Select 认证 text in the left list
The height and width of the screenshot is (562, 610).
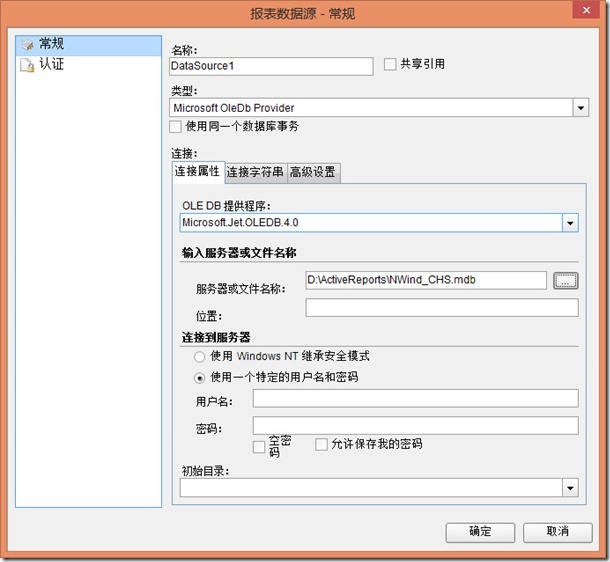pos(51,64)
